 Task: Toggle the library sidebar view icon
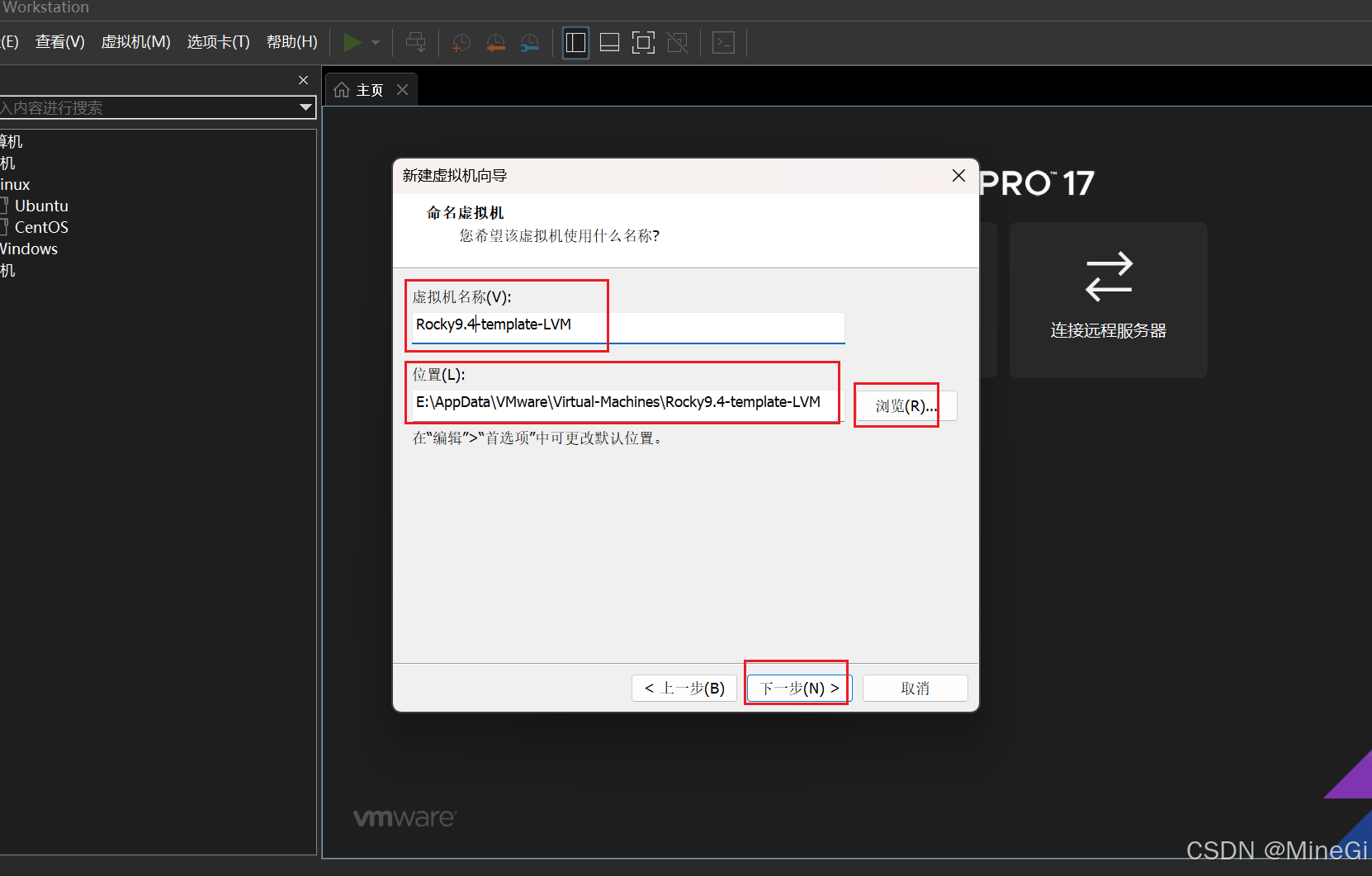click(575, 42)
